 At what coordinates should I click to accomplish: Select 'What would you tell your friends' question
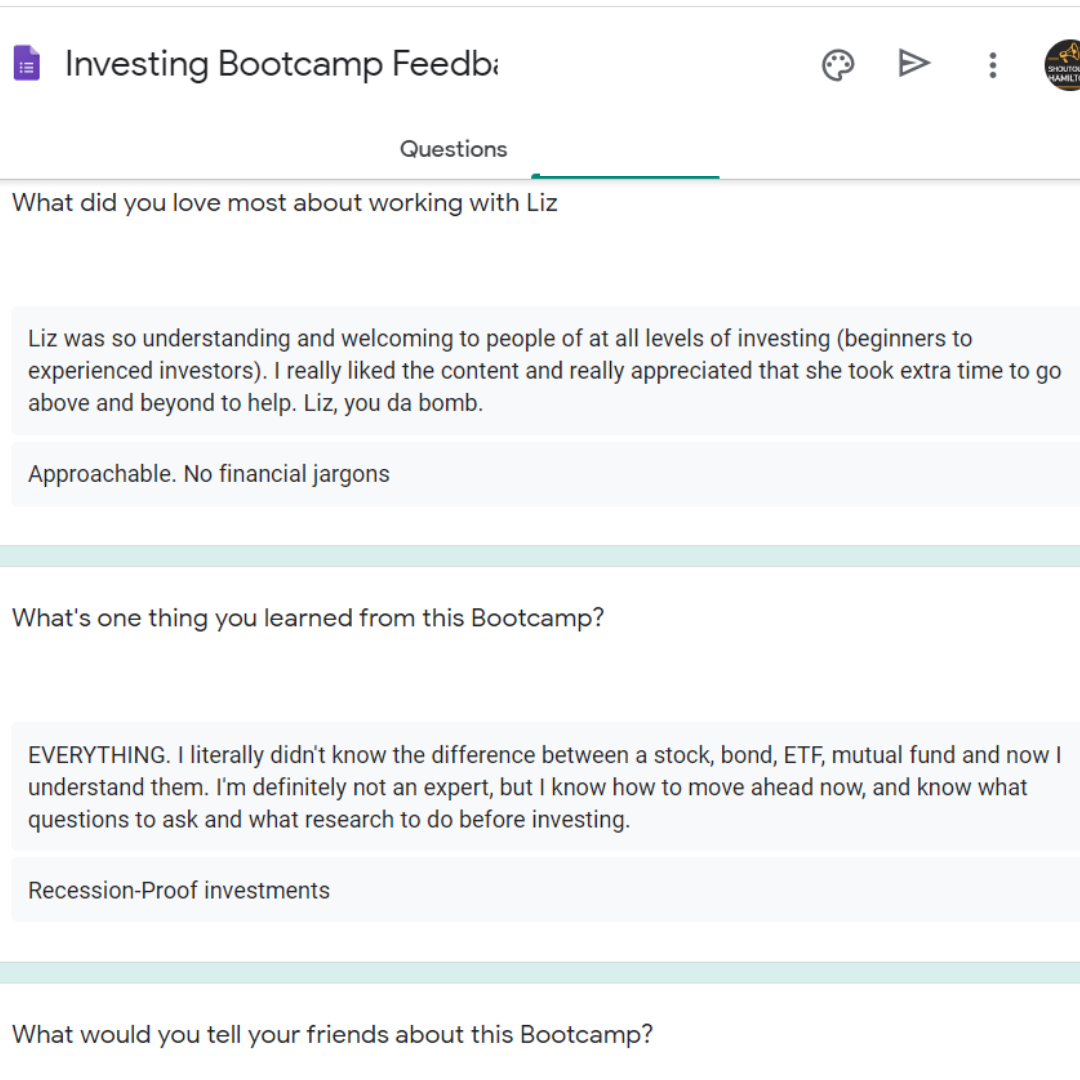click(332, 1035)
